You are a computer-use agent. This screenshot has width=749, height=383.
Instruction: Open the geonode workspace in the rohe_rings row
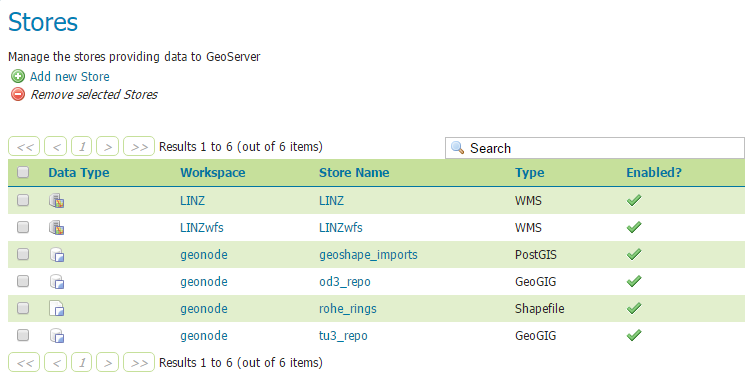point(203,309)
